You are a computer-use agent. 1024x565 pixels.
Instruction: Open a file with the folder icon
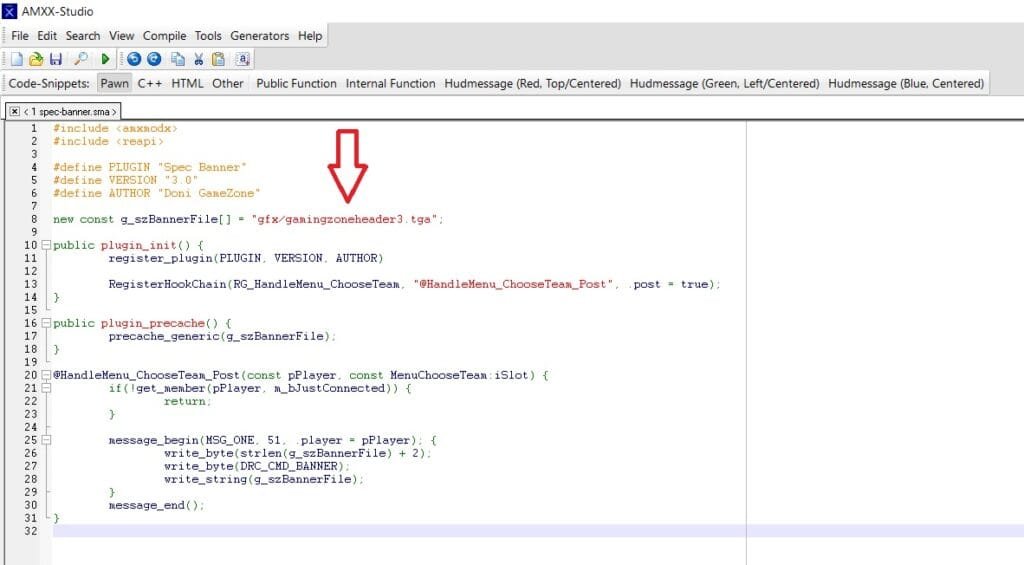click(x=36, y=59)
